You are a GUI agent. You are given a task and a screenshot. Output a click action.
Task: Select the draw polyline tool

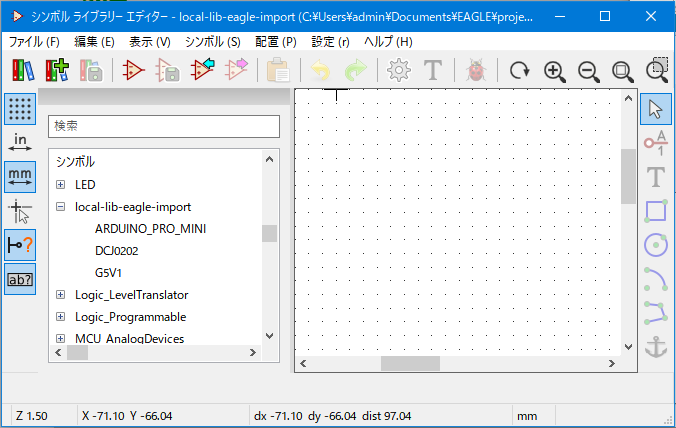tap(656, 313)
